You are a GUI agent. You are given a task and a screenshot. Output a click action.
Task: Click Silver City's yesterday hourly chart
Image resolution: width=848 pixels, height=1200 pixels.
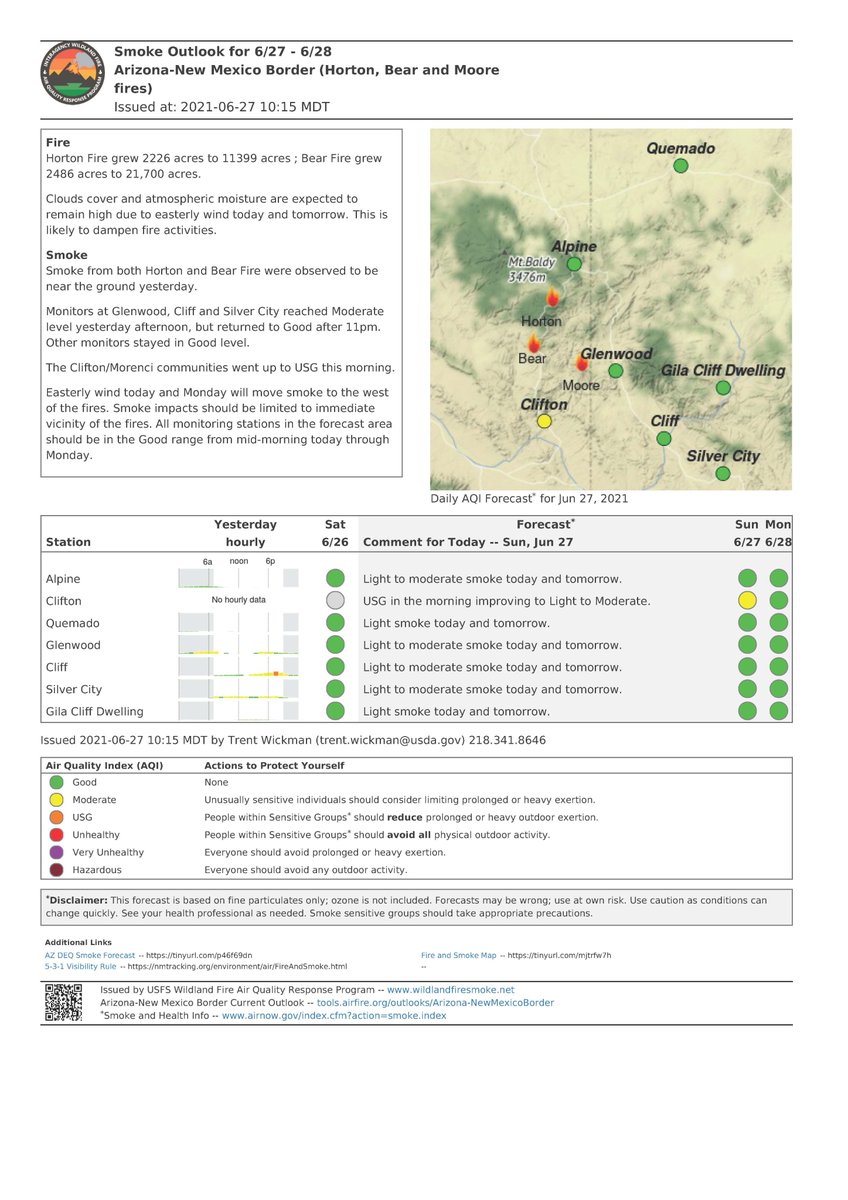click(x=238, y=689)
